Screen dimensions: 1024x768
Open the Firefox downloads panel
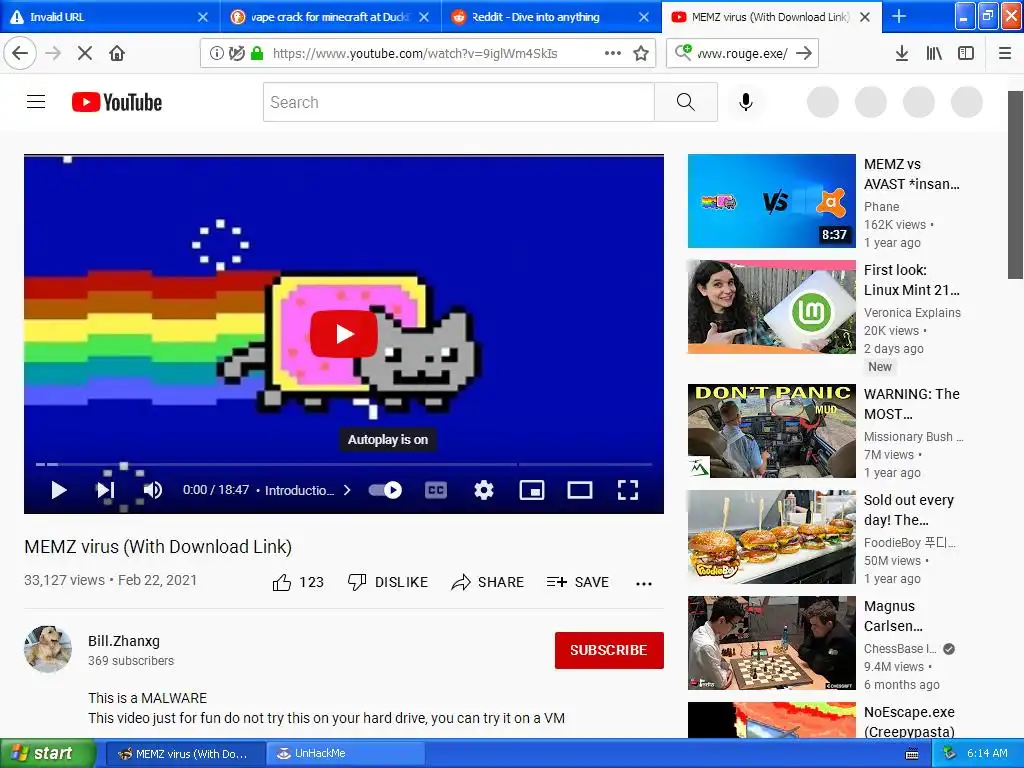click(x=901, y=54)
